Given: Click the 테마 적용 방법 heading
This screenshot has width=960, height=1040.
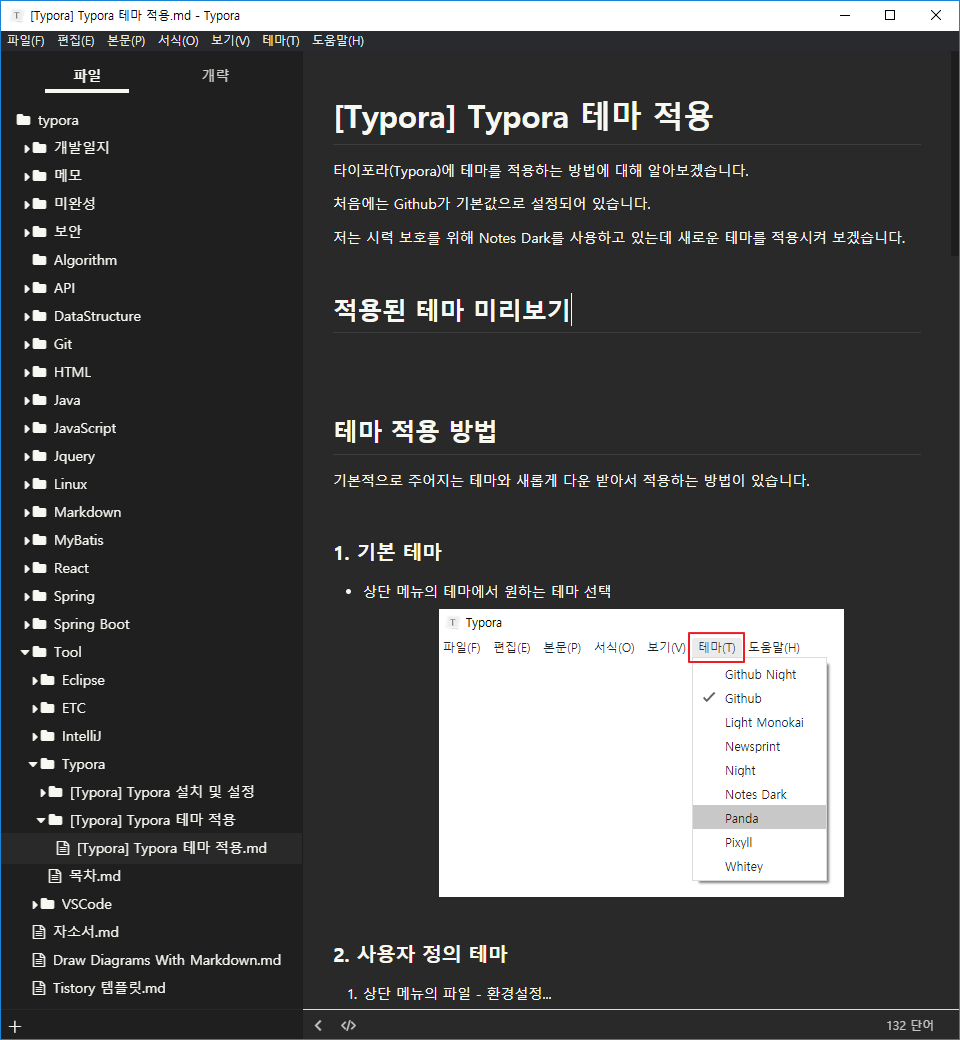Looking at the screenshot, I should 415,431.
